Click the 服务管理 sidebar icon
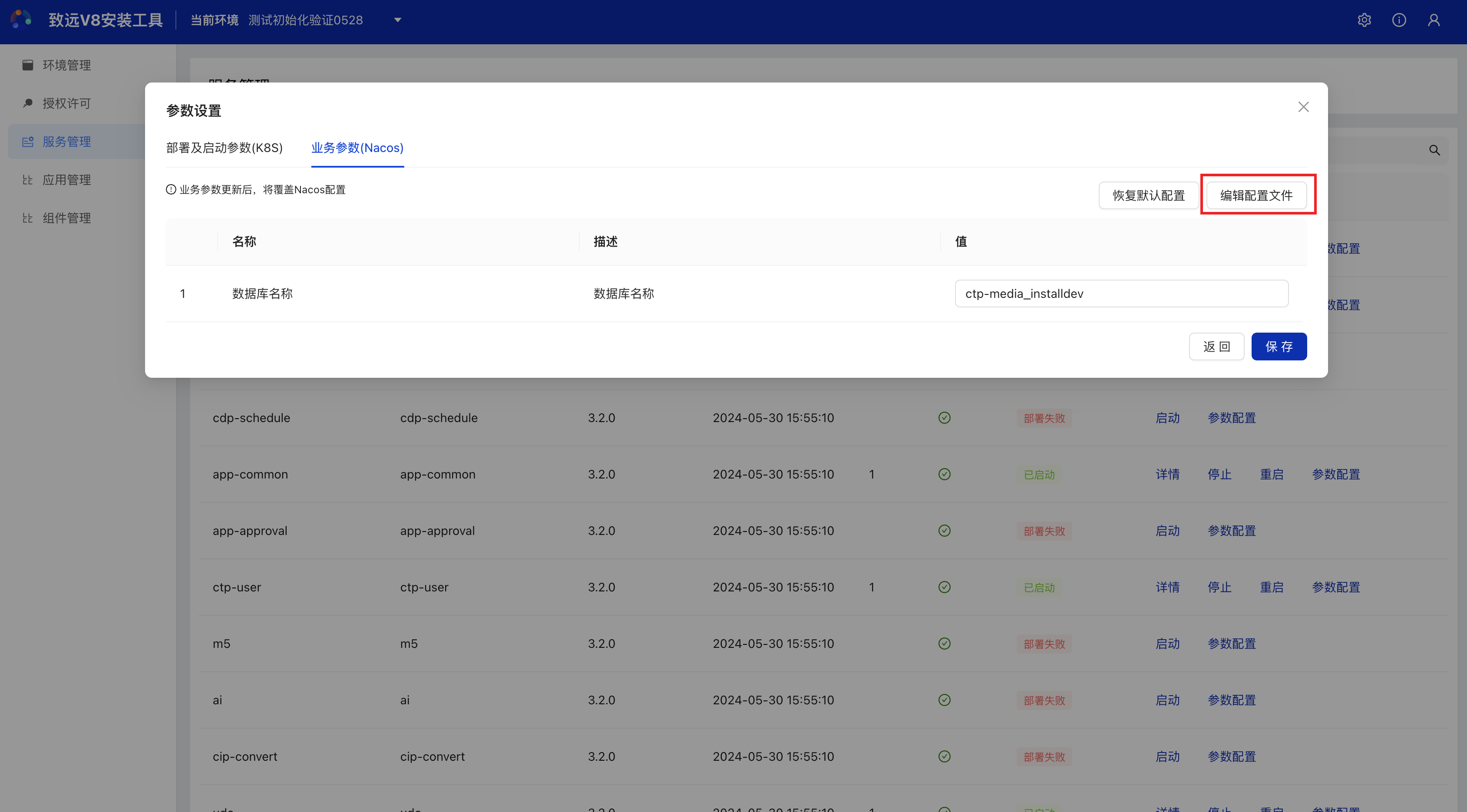Image resolution: width=1467 pixels, height=812 pixels. (27, 141)
